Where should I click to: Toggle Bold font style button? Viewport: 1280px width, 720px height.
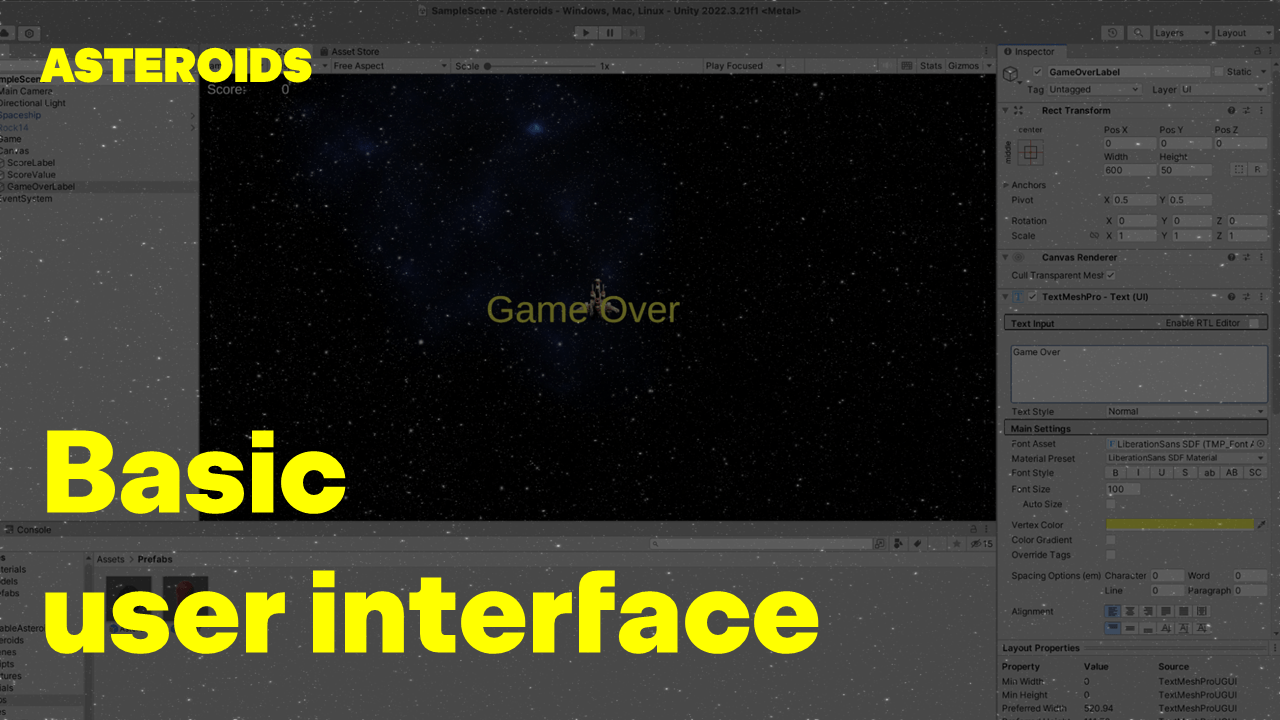click(1116, 473)
